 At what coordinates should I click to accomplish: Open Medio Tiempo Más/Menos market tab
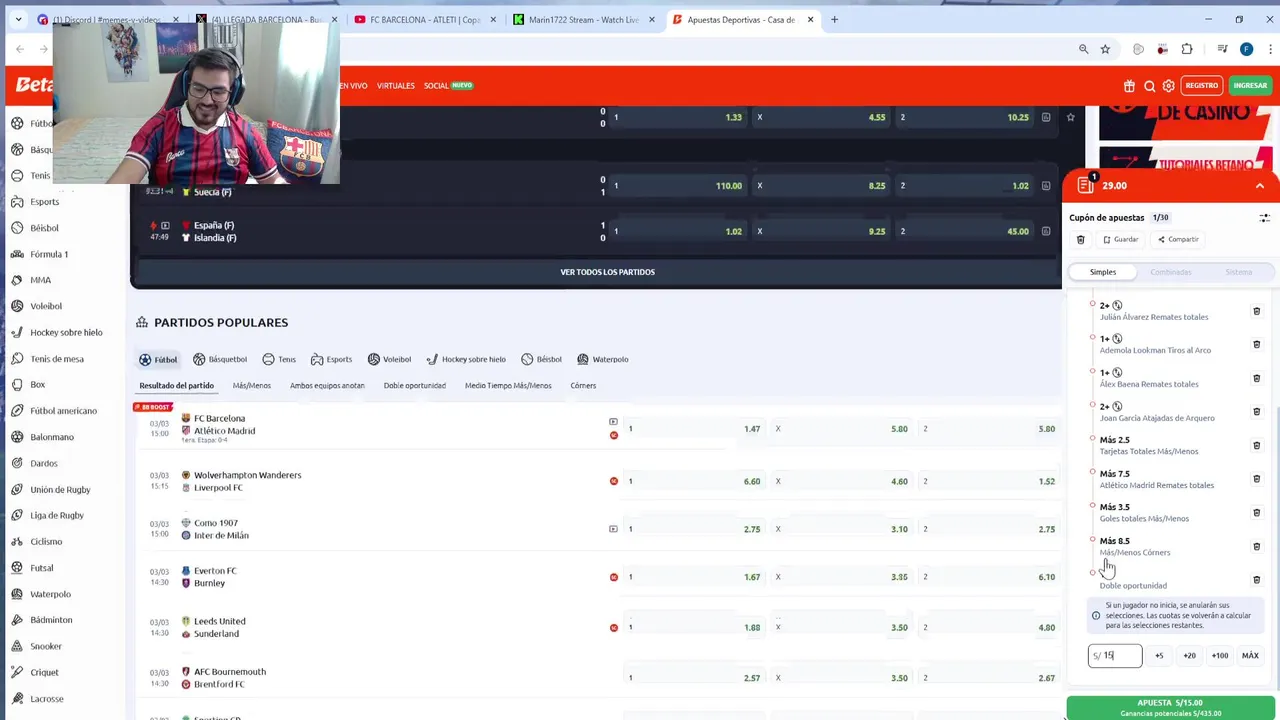coord(508,386)
